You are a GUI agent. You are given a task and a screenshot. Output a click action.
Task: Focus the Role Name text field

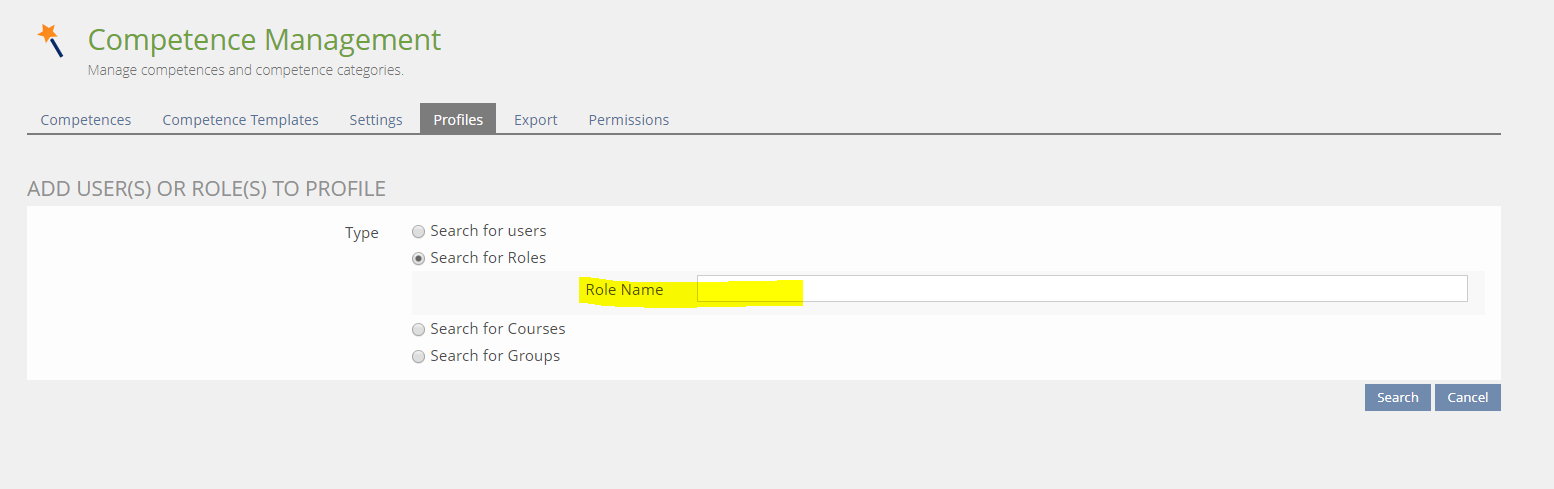pos(1081,289)
